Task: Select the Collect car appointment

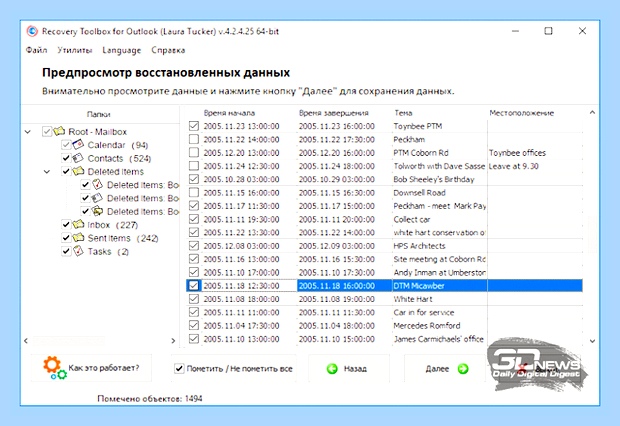Action: pyautogui.click(x=384, y=219)
